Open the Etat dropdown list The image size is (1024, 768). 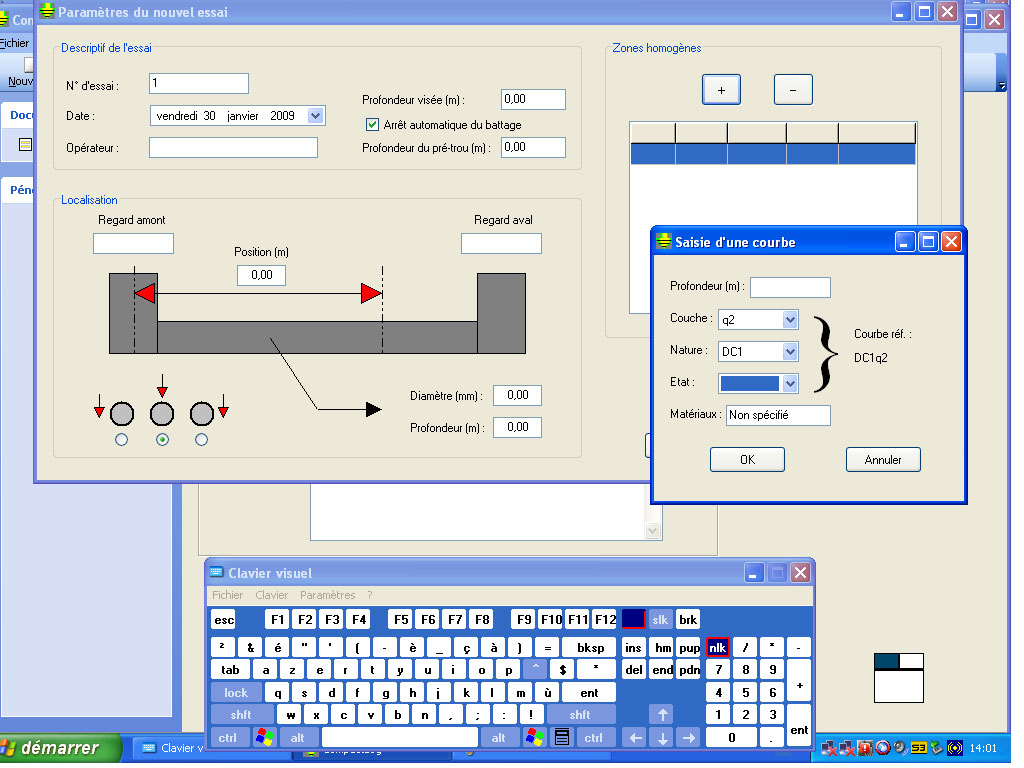click(x=790, y=383)
